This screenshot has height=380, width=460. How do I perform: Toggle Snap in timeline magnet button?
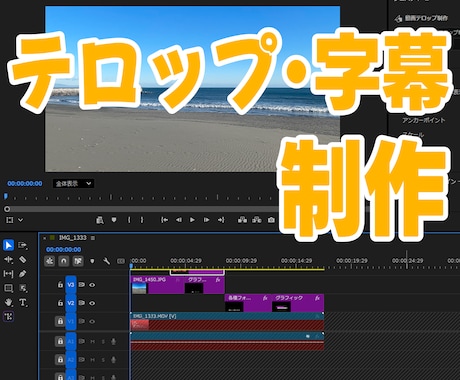pyautogui.click(x=63, y=261)
